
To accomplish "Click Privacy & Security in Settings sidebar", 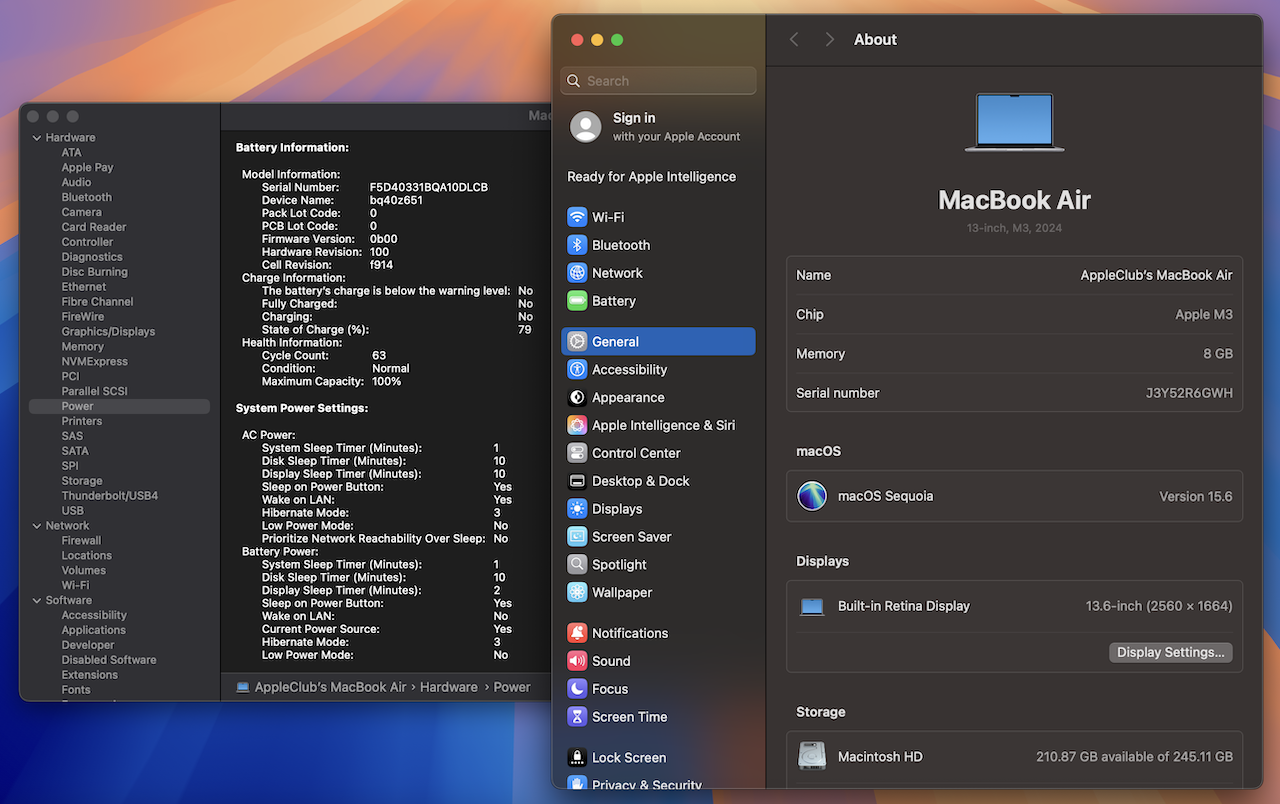I will (647, 785).
